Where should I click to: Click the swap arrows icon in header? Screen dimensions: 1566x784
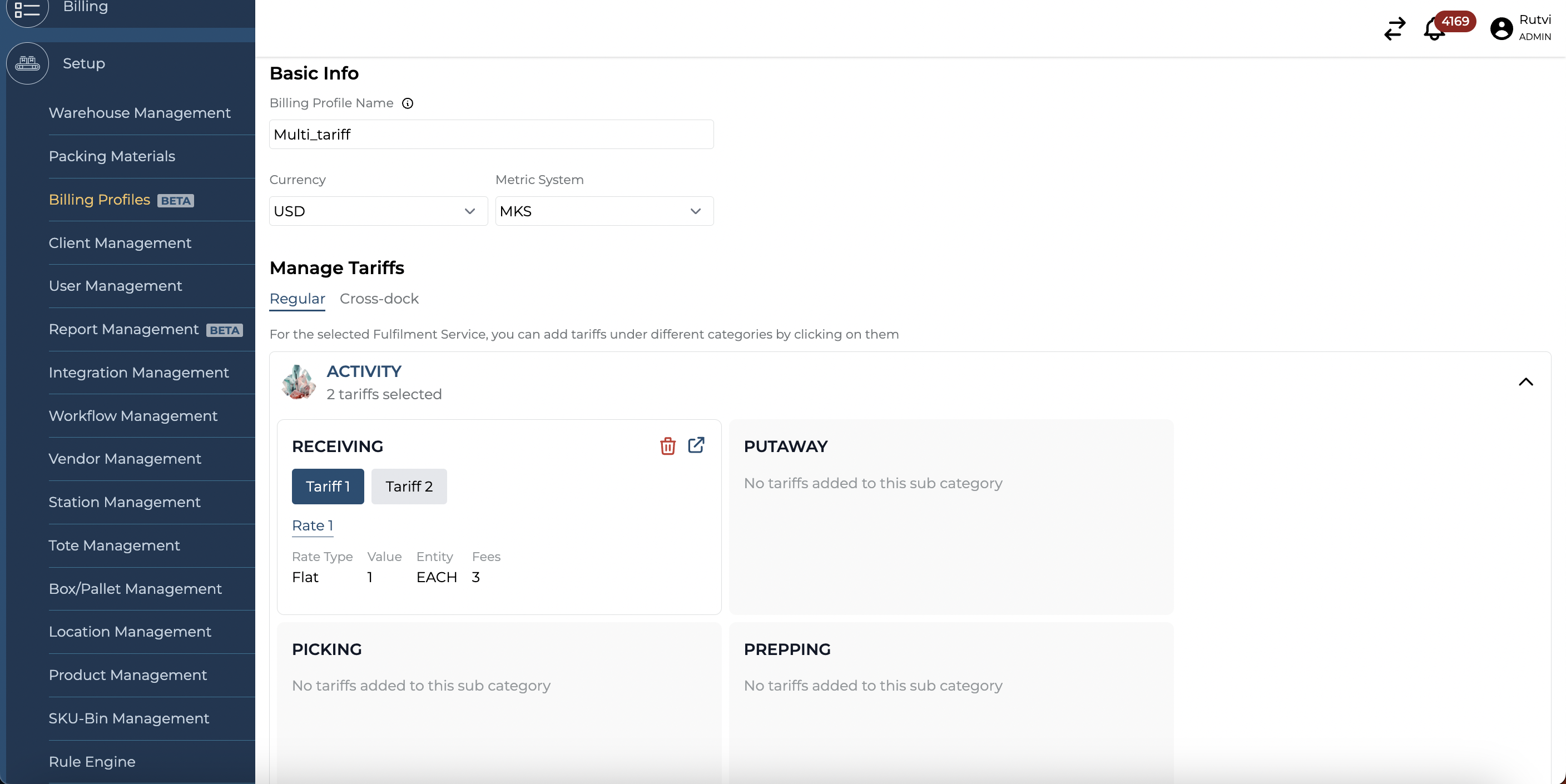coord(1395,28)
